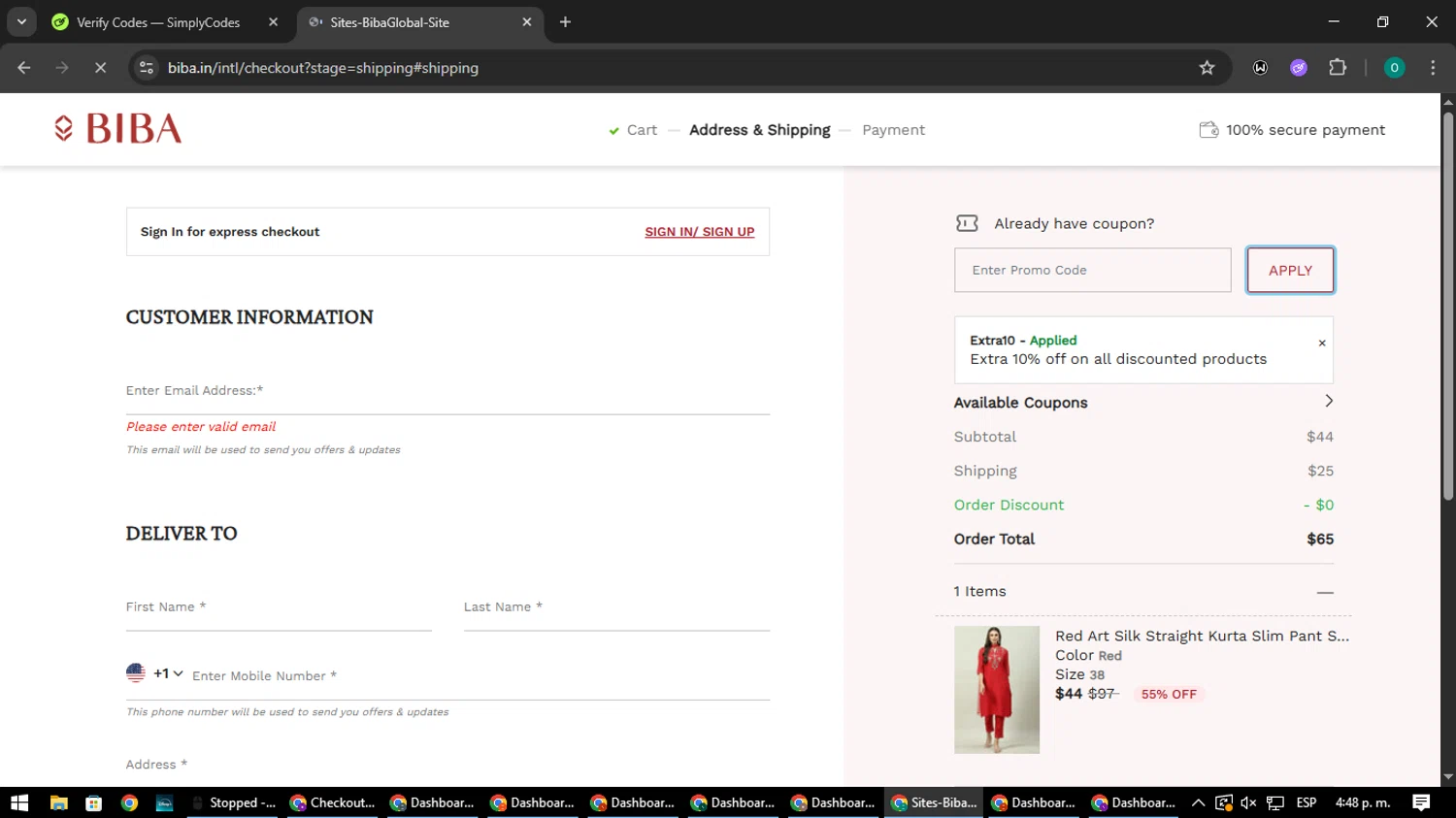Open the notification center icon
Image resolution: width=1456 pixels, height=818 pixels.
coord(1421,802)
